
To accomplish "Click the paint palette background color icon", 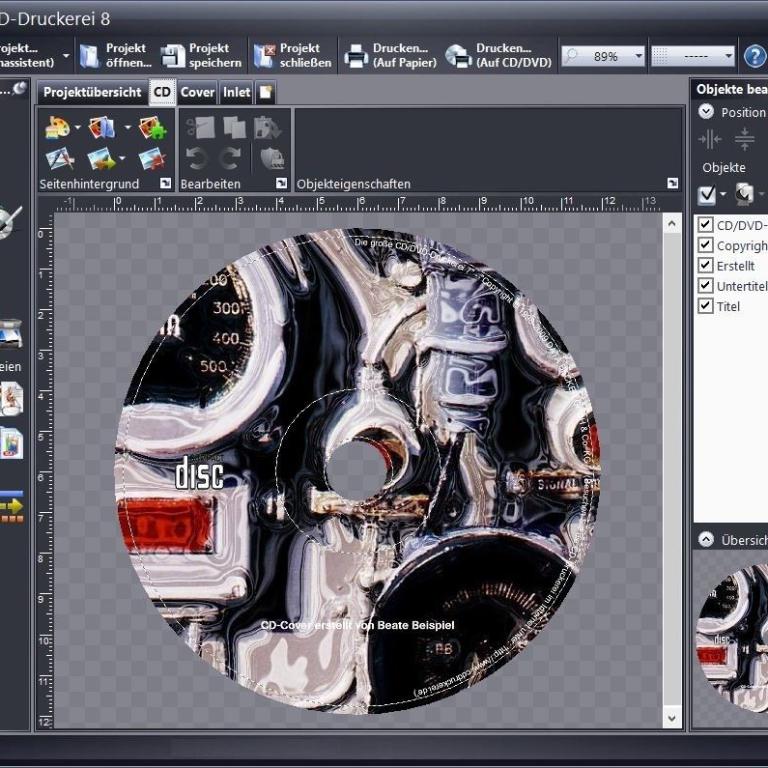I will click(57, 127).
